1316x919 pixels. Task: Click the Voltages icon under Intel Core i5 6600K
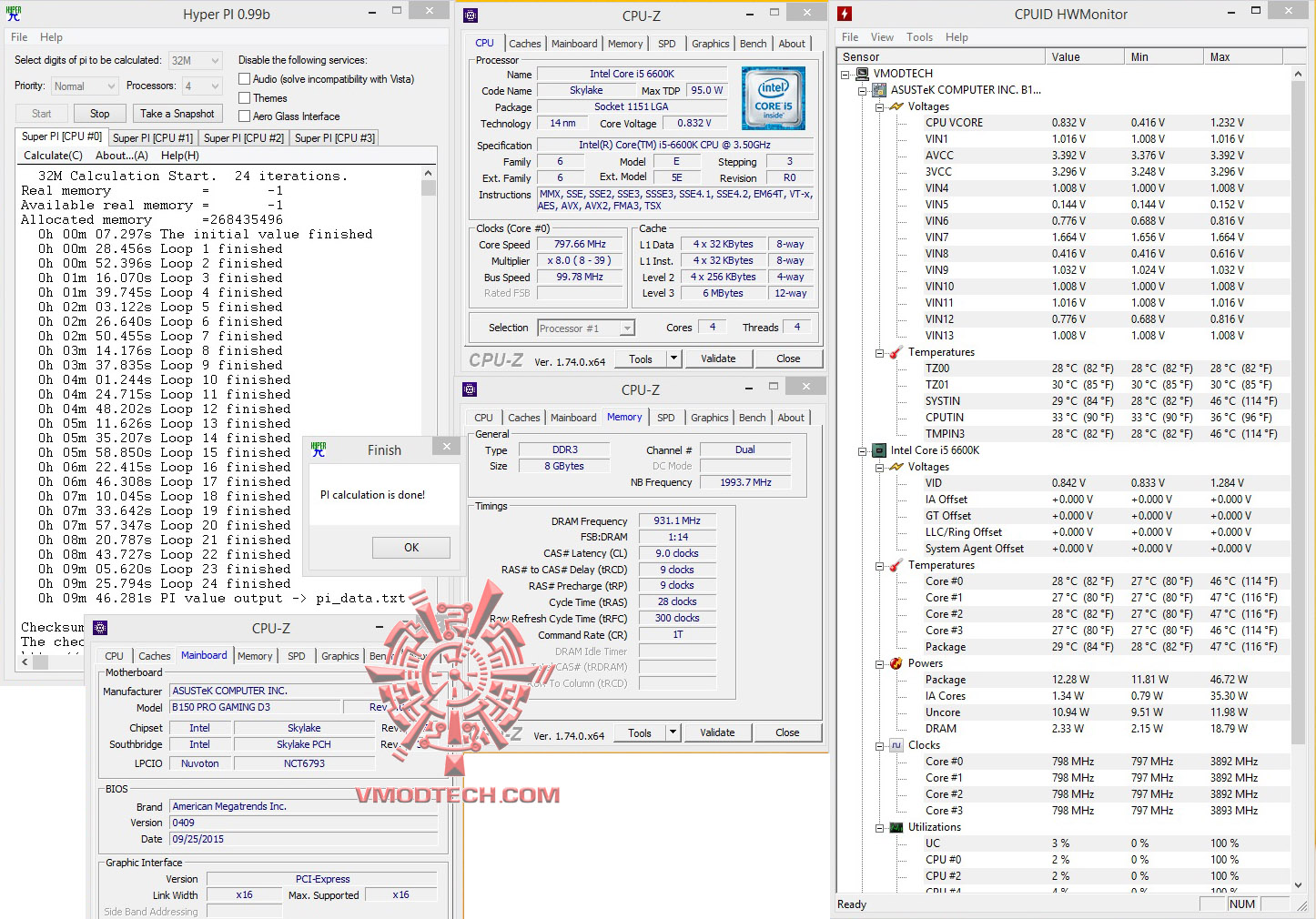pyautogui.click(x=896, y=467)
